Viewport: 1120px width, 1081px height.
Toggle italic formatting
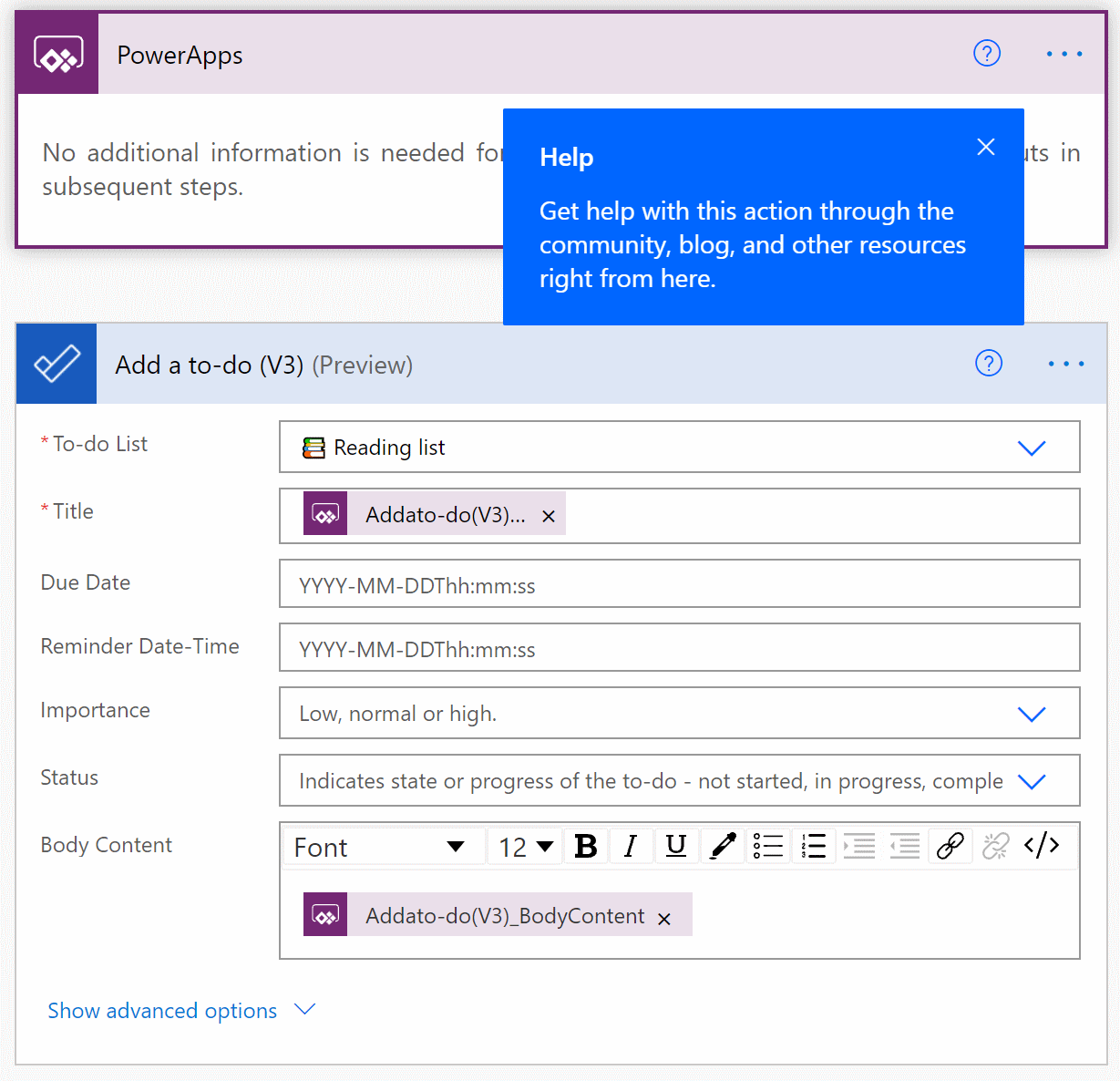631,846
